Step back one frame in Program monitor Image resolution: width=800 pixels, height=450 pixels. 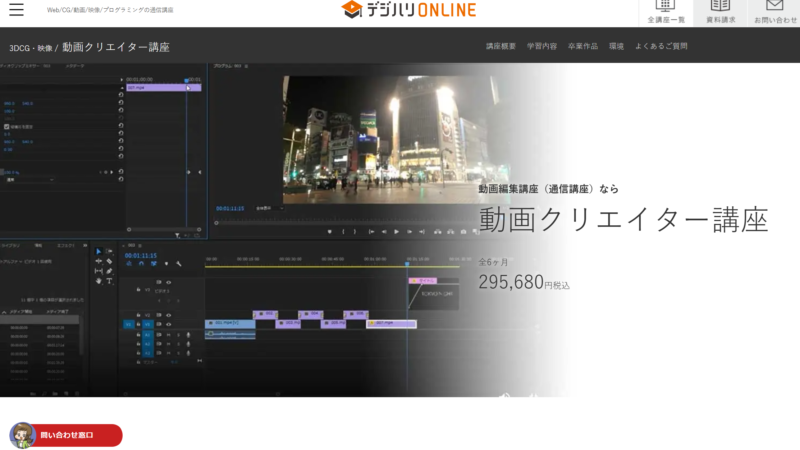click(x=384, y=232)
